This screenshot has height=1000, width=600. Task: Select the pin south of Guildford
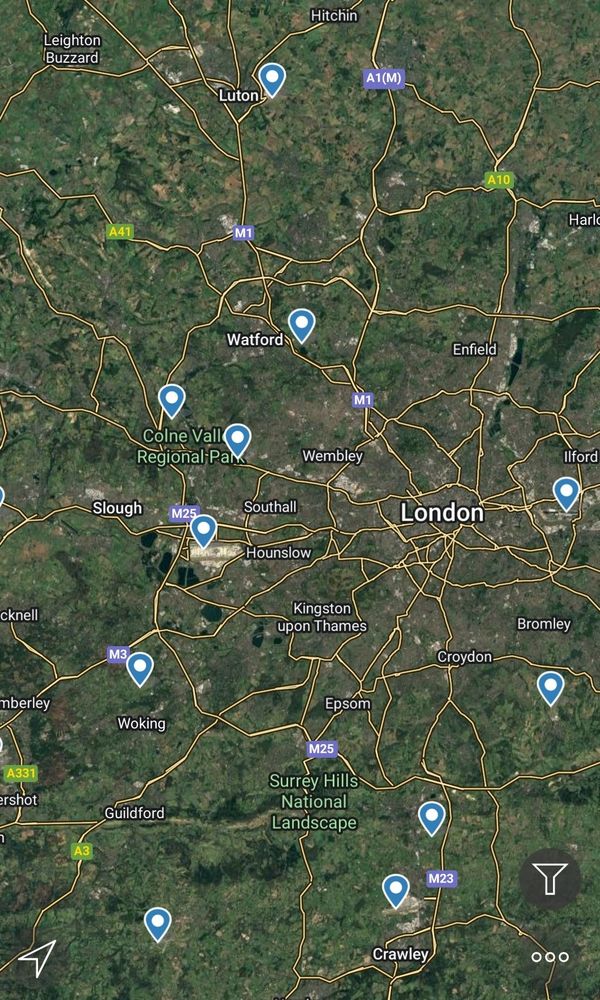[157, 925]
